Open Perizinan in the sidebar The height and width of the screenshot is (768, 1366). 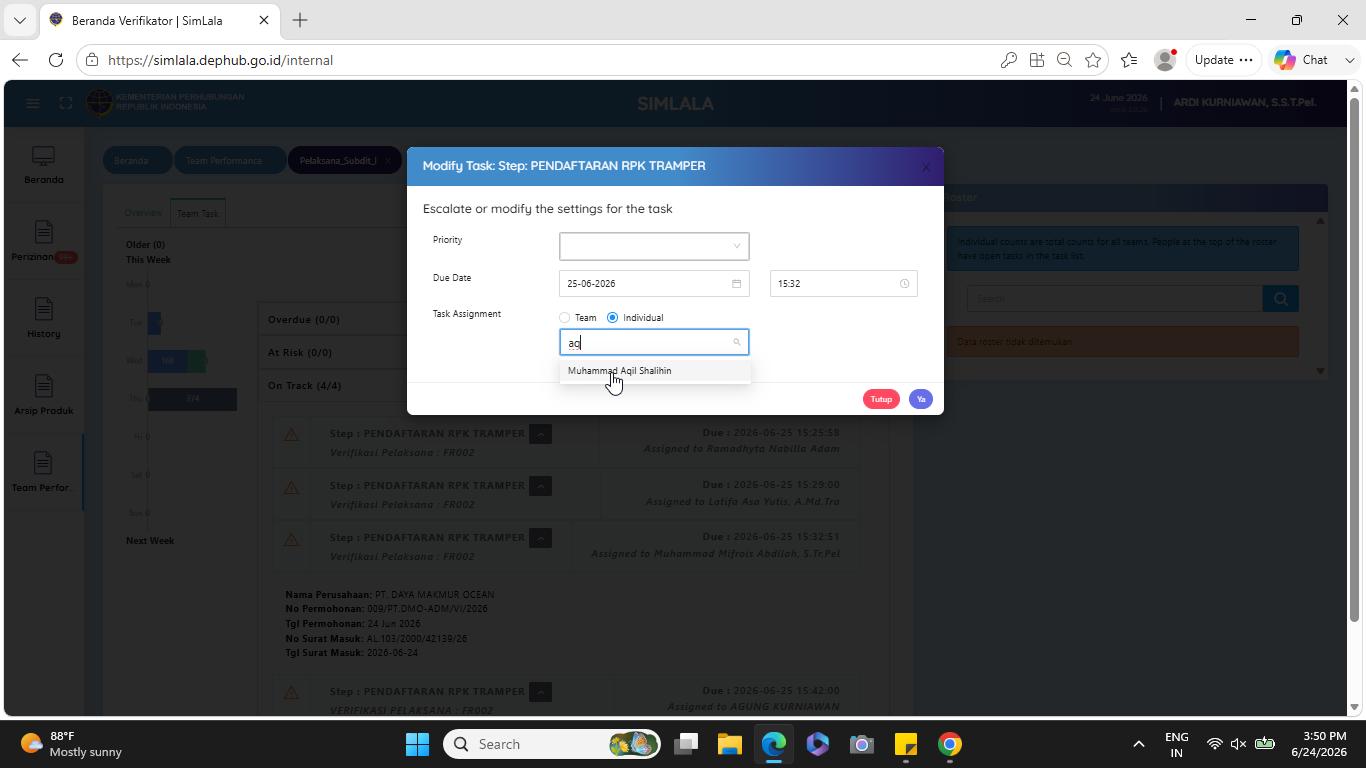tap(43, 243)
